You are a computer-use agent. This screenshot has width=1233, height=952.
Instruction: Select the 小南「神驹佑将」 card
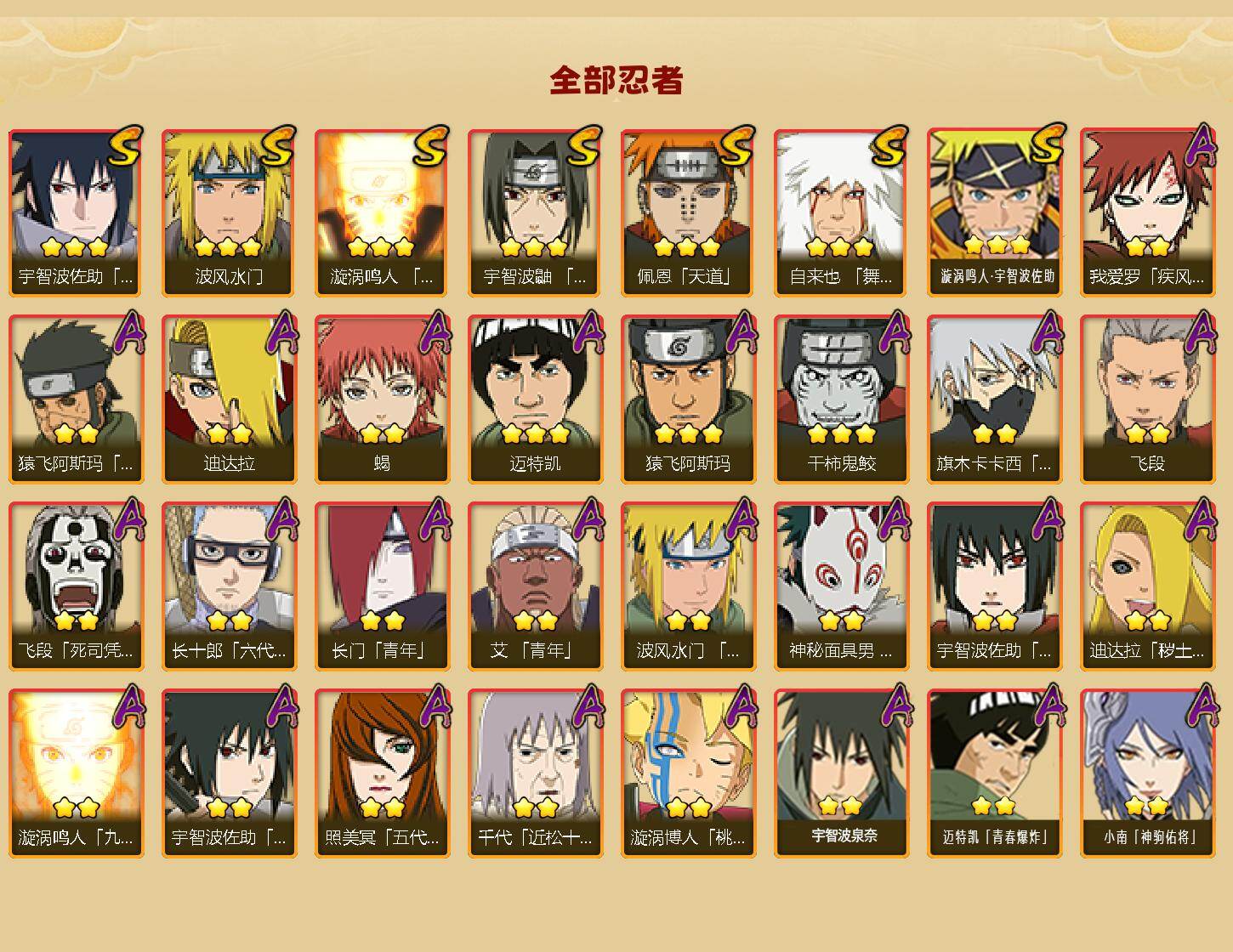coord(1147,773)
